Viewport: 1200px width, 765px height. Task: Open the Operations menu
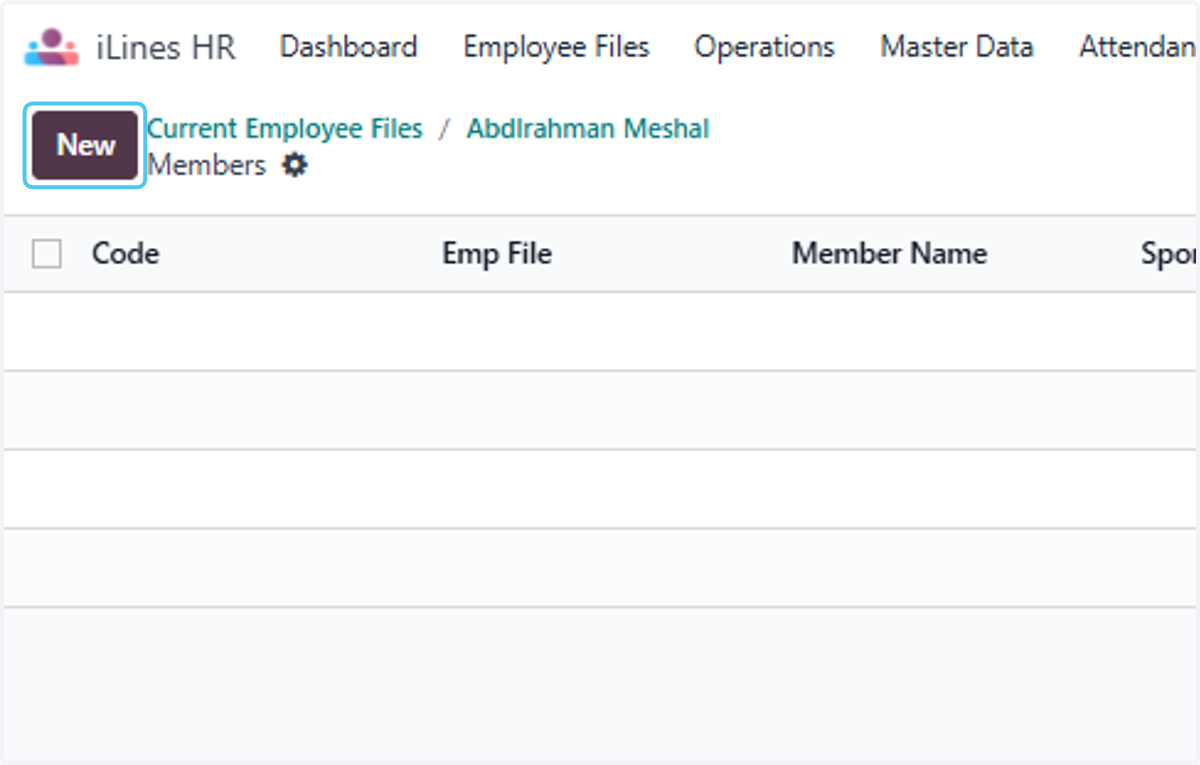[764, 47]
